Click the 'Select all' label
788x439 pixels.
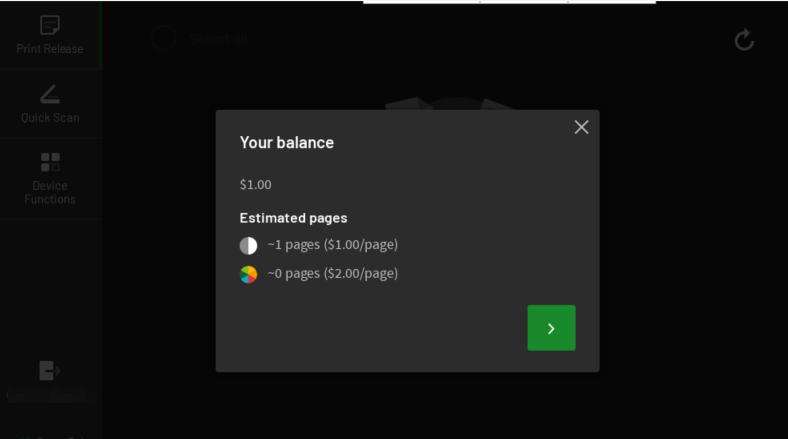click(219, 39)
